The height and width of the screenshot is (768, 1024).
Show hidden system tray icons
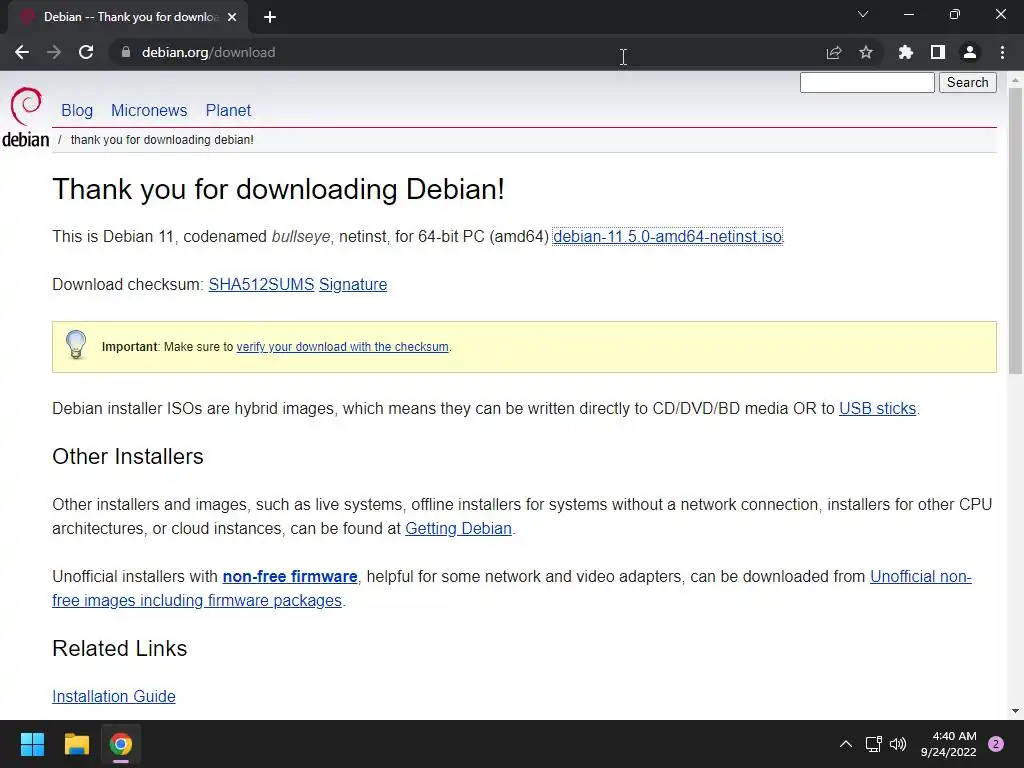[846, 744]
